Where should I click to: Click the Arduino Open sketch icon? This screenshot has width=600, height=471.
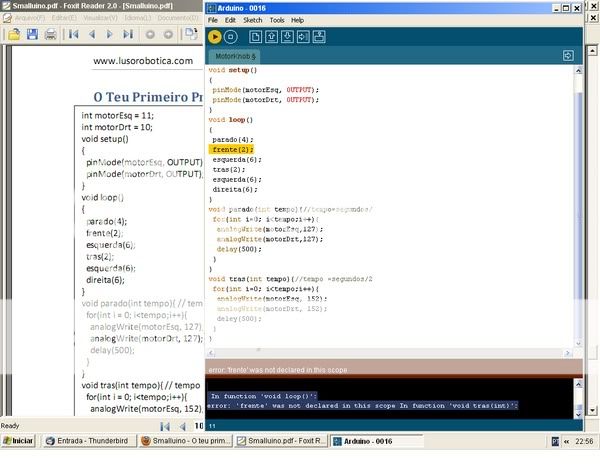(271, 37)
